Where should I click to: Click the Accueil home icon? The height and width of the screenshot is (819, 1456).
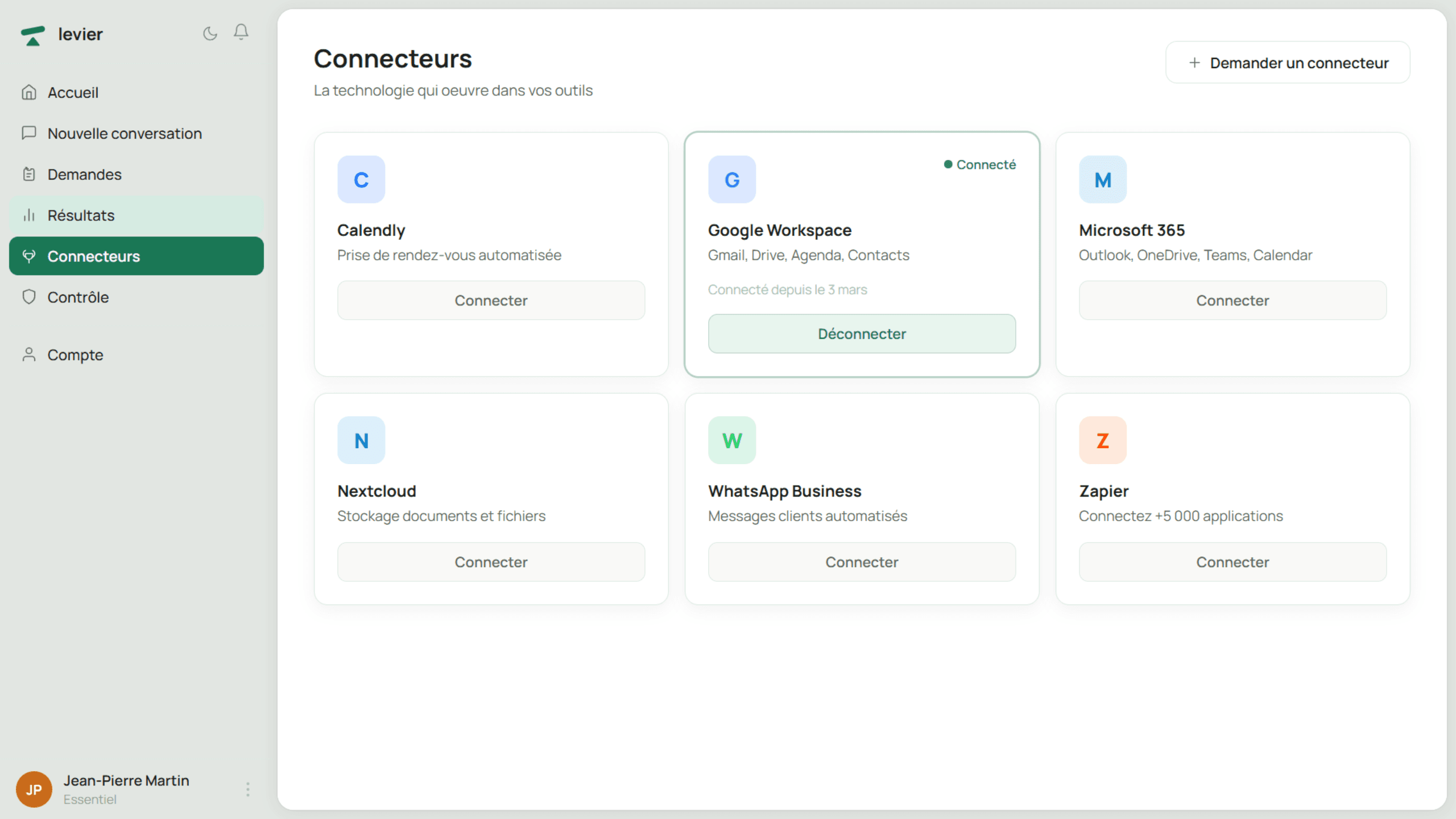(29, 92)
